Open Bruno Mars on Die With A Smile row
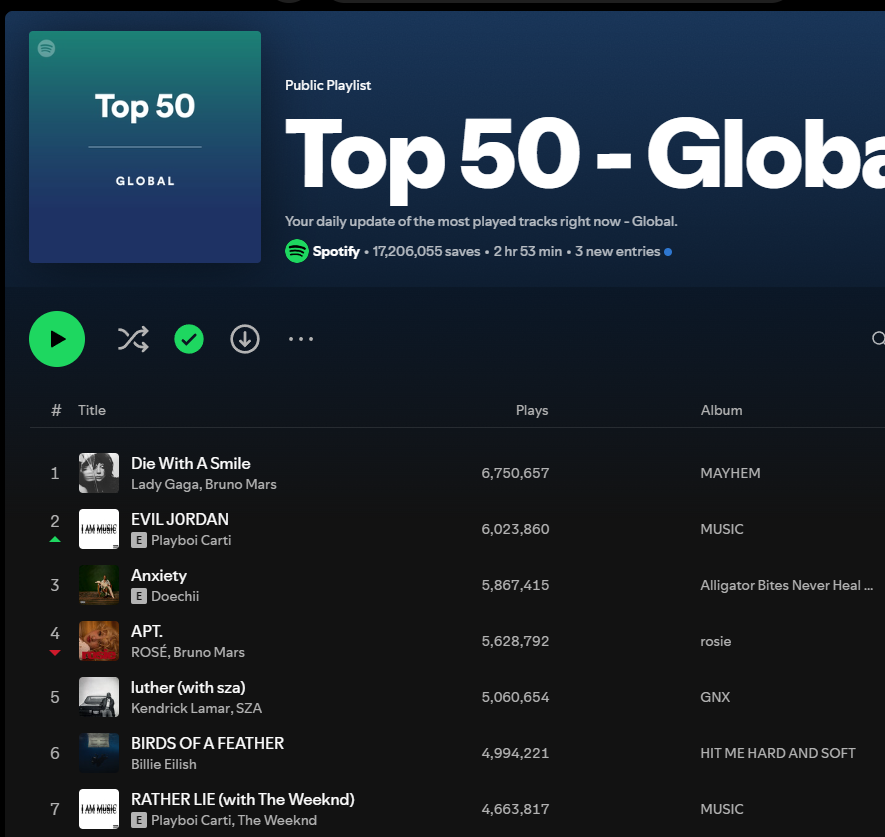The height and width of the screenshot is (837, 885). pos(241,484)
